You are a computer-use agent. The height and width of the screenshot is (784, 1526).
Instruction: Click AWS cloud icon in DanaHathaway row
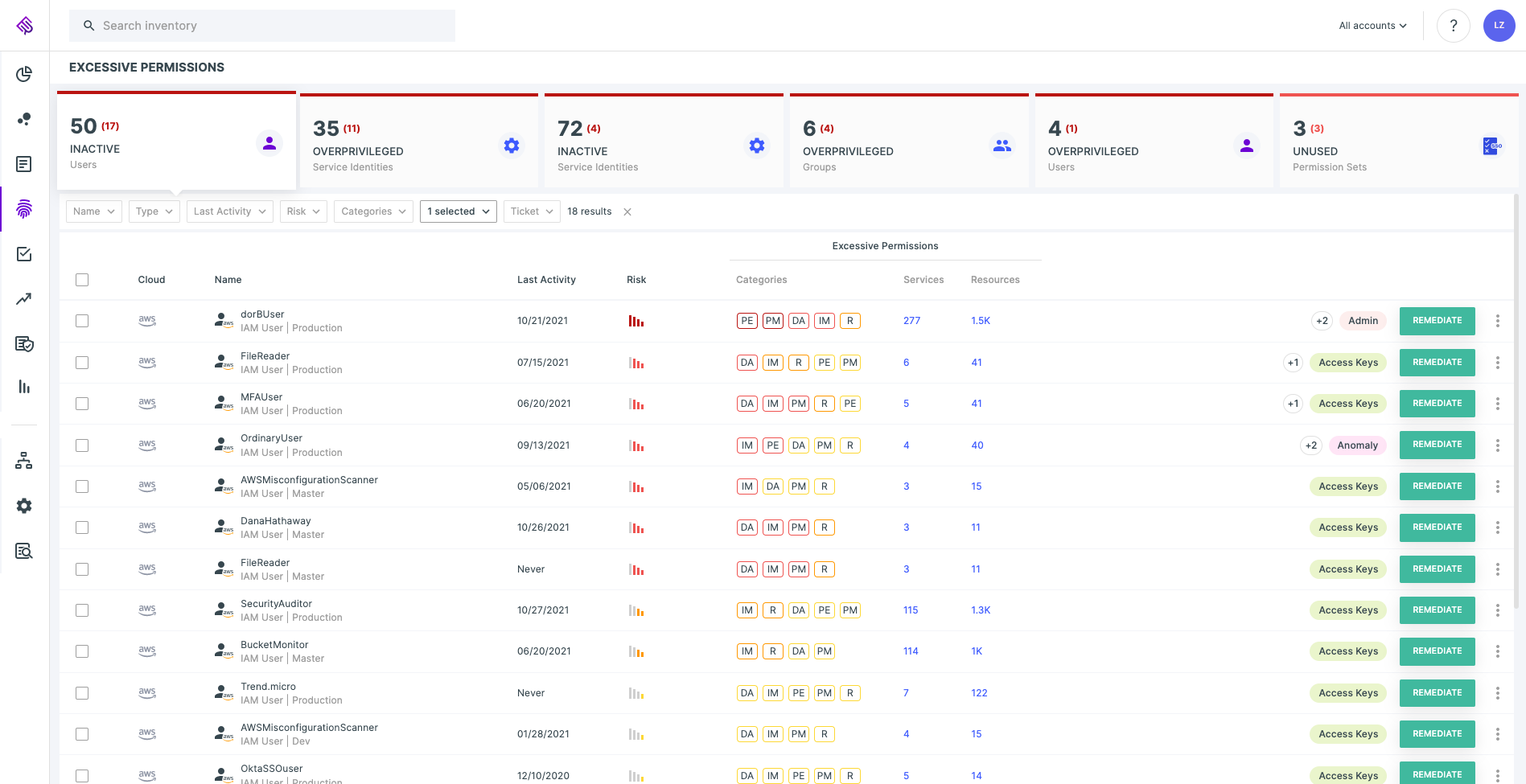(x=147, y=527)
